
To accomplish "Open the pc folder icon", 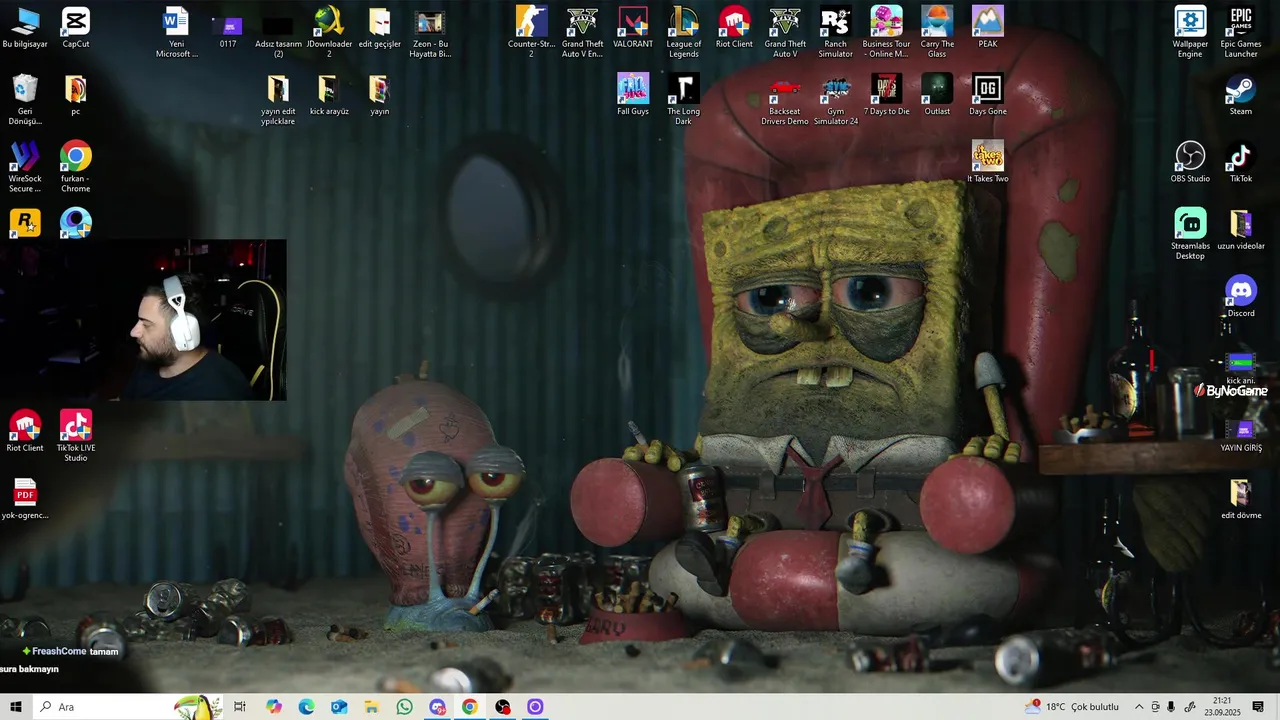I will (75, 95).
